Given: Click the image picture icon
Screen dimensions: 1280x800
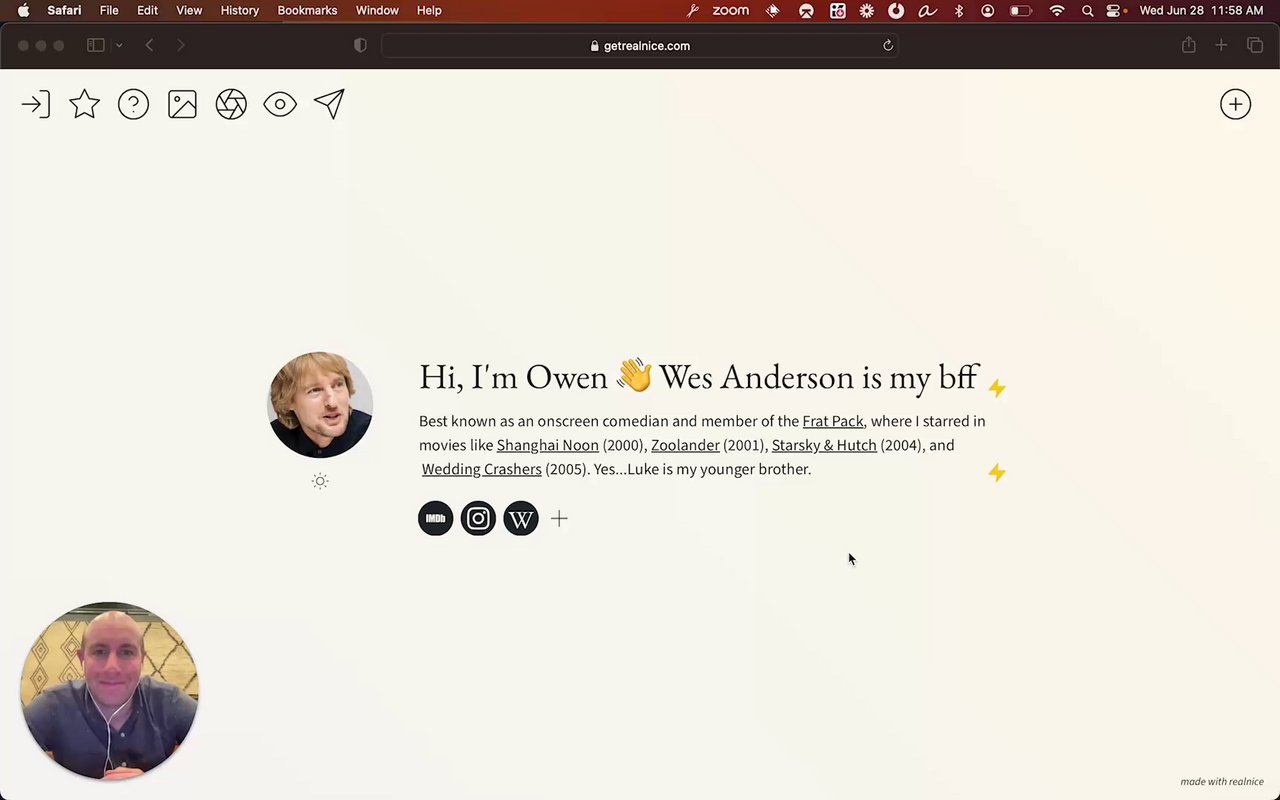Looking at the screenshot, I should [182, 104].
